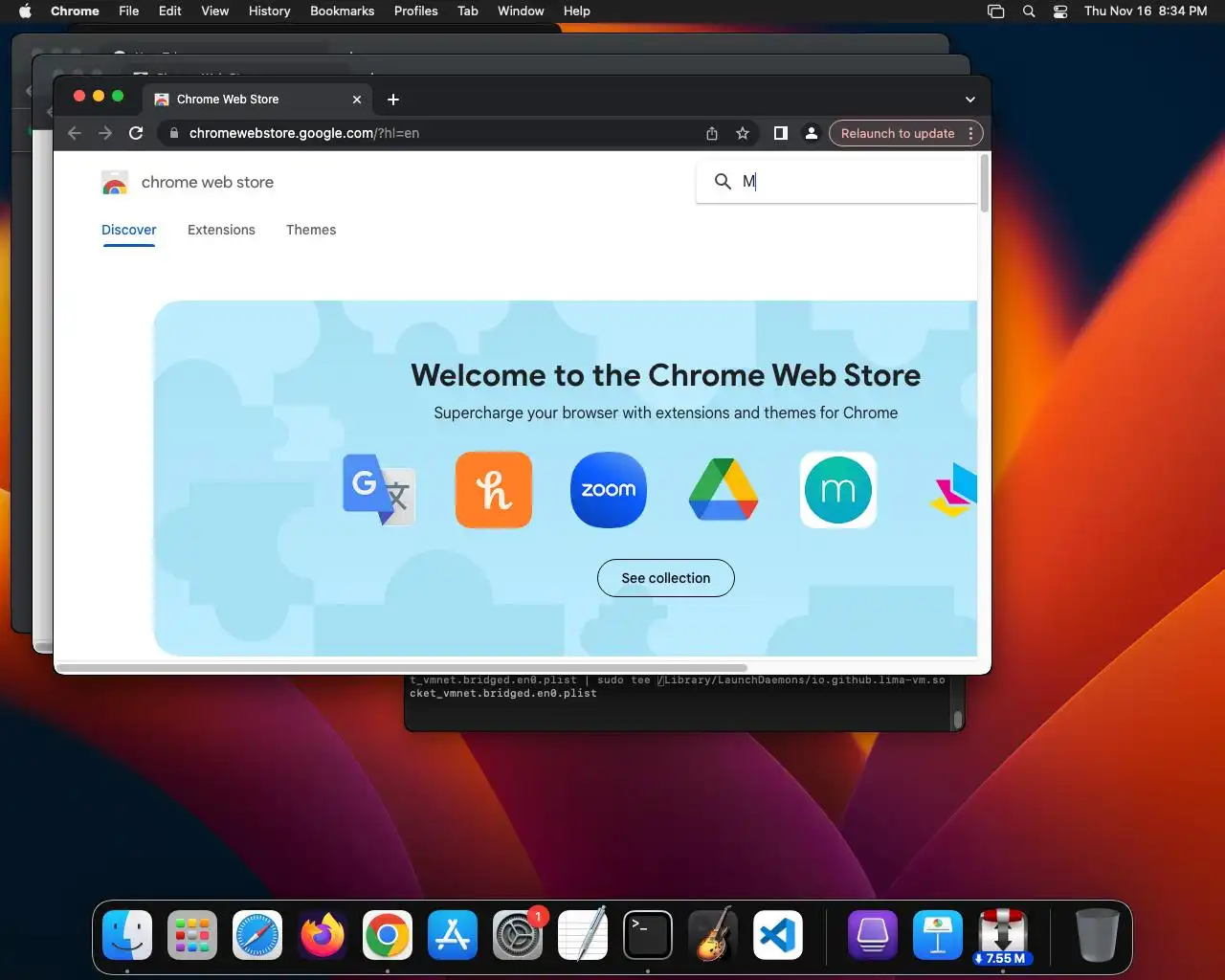Image resolution: width=1225 pixels, height=980 pixels.
Task: Click the teal Momentum extension icon
Action: tap(838, 490)
